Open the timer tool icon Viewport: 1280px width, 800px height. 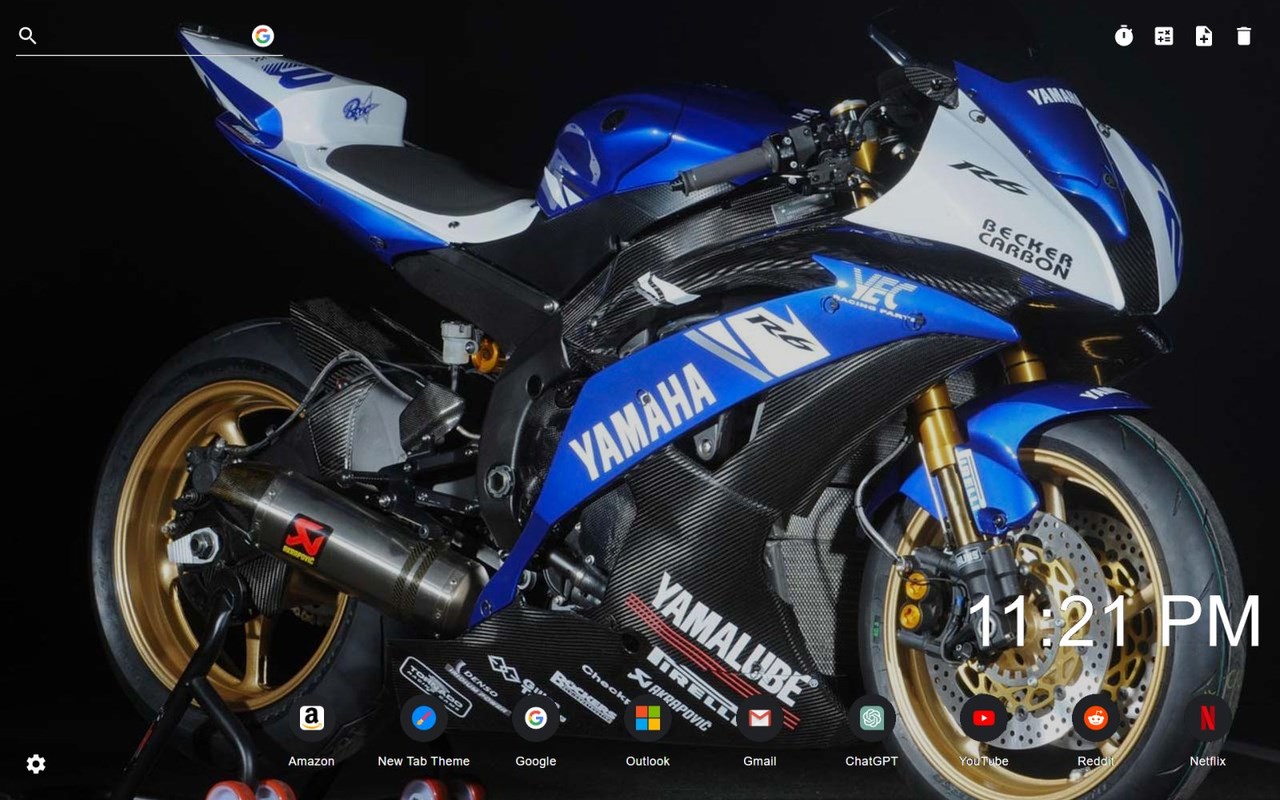point(1124,36)
